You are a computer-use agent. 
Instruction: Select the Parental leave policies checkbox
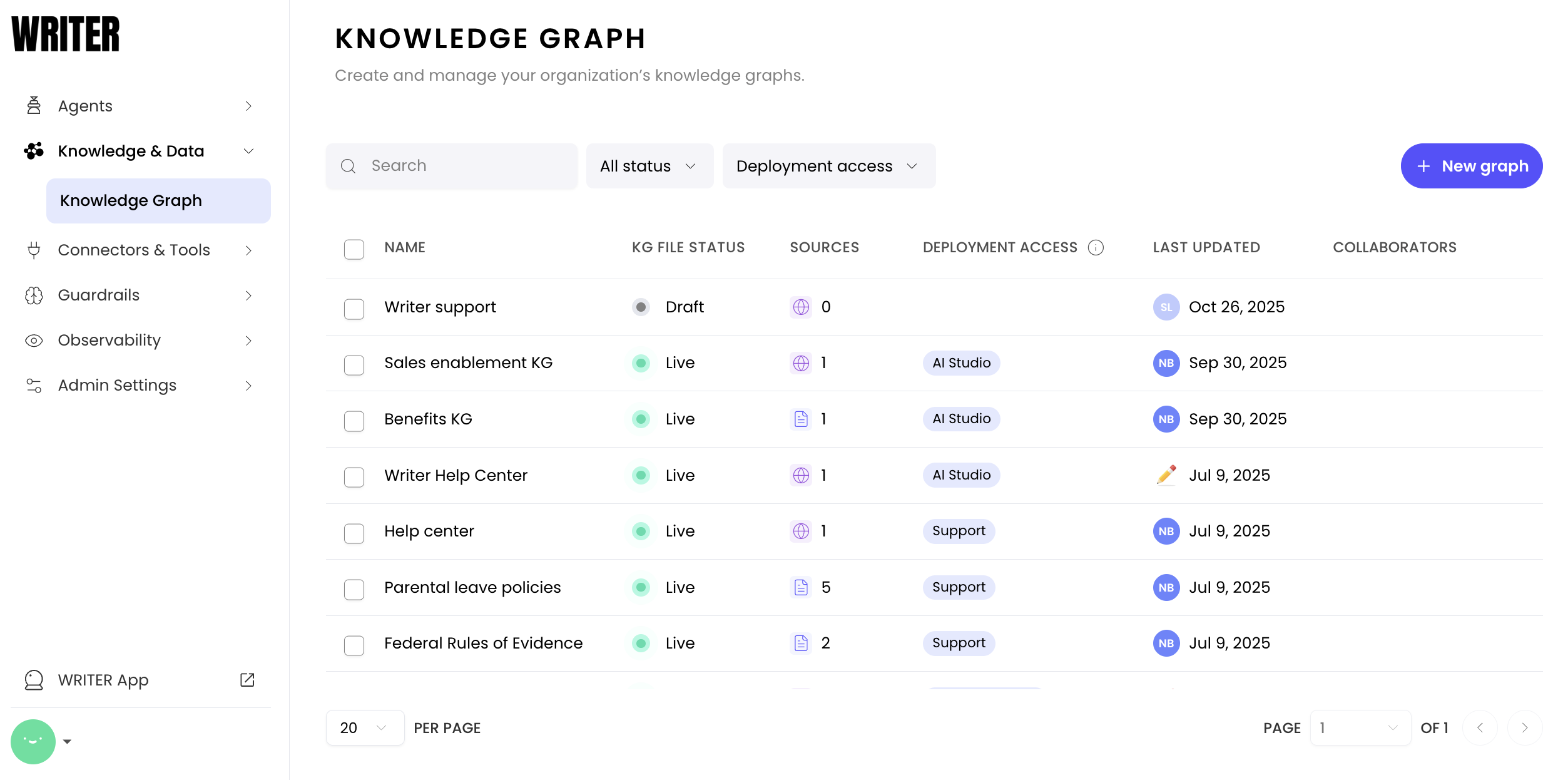(x=354, y=589)
